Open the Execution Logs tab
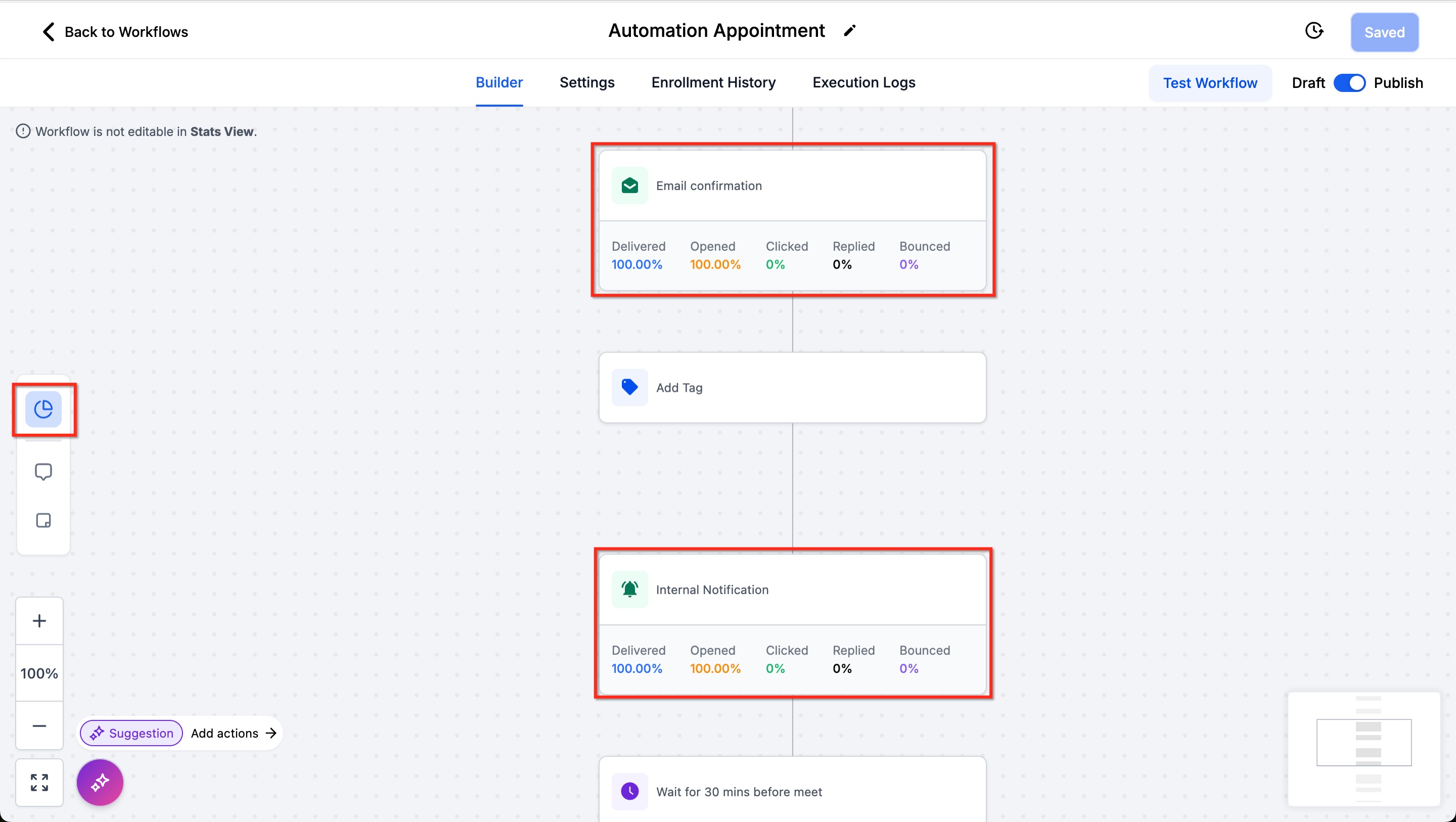Screen dimensions: 1456x822 pos(863,82)
